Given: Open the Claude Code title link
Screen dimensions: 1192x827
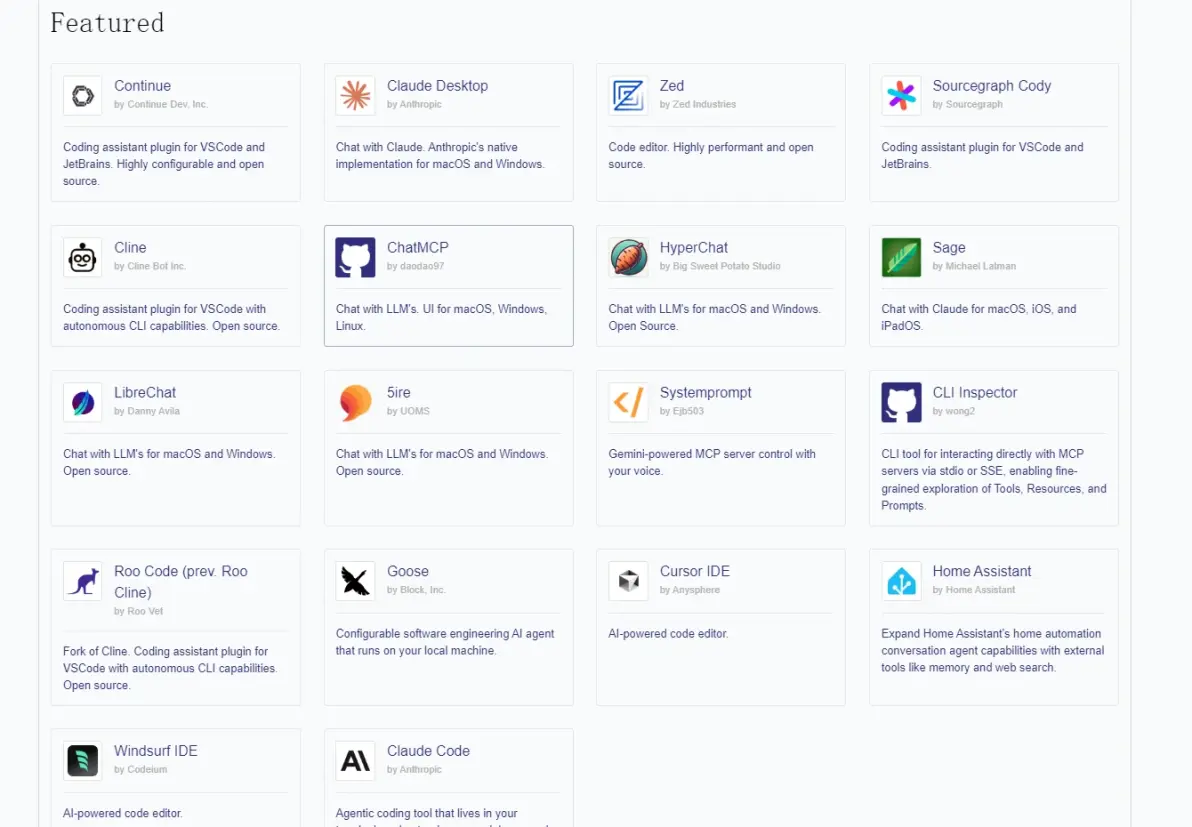Looking at the screenshot, I should 428,751.
